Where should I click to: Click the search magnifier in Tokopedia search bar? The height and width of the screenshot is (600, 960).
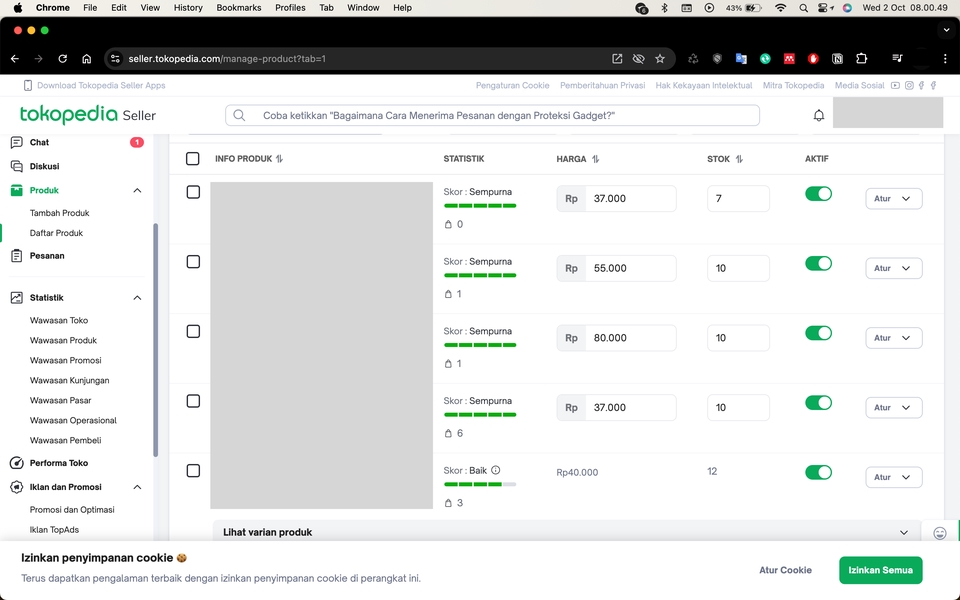[x=239, y=115]
